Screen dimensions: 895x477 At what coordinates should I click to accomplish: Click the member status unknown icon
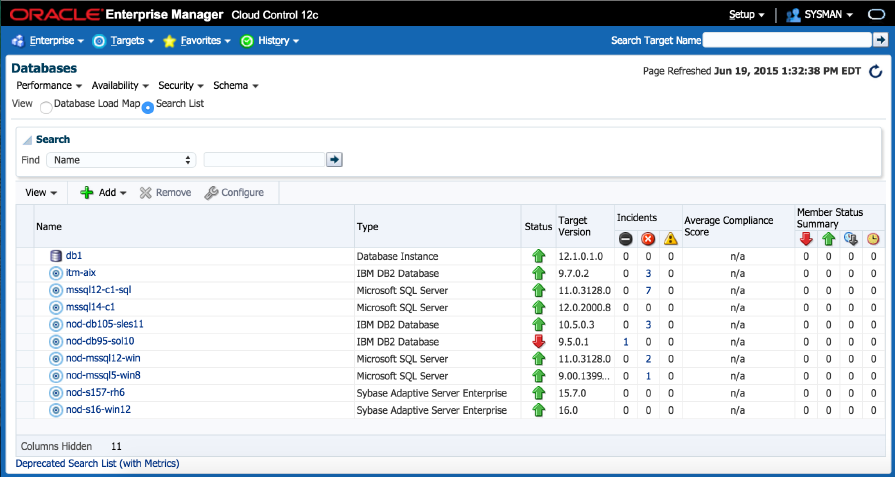(x=850, y=240)
